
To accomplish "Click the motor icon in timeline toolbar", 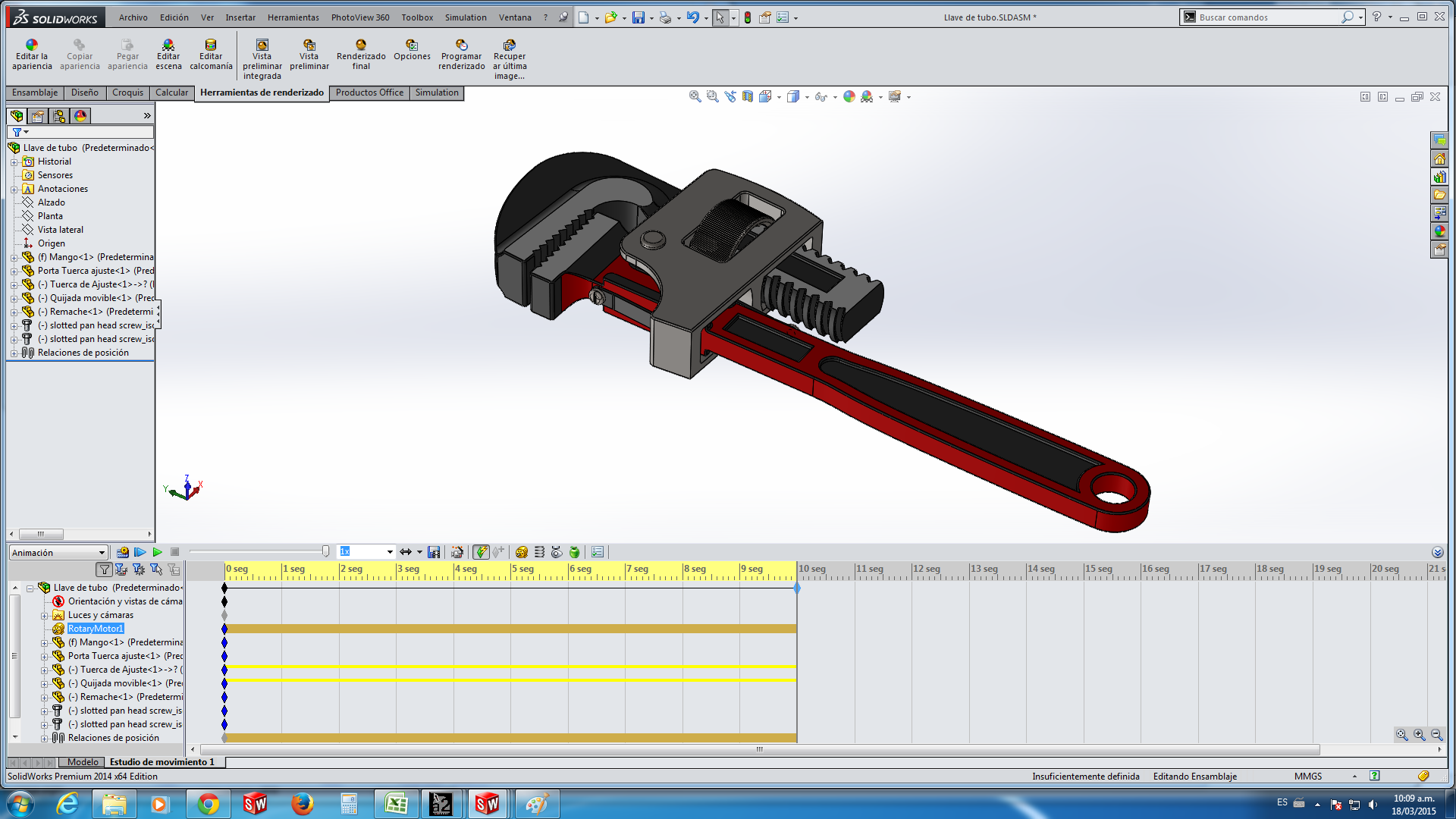I will coord(521,552).
